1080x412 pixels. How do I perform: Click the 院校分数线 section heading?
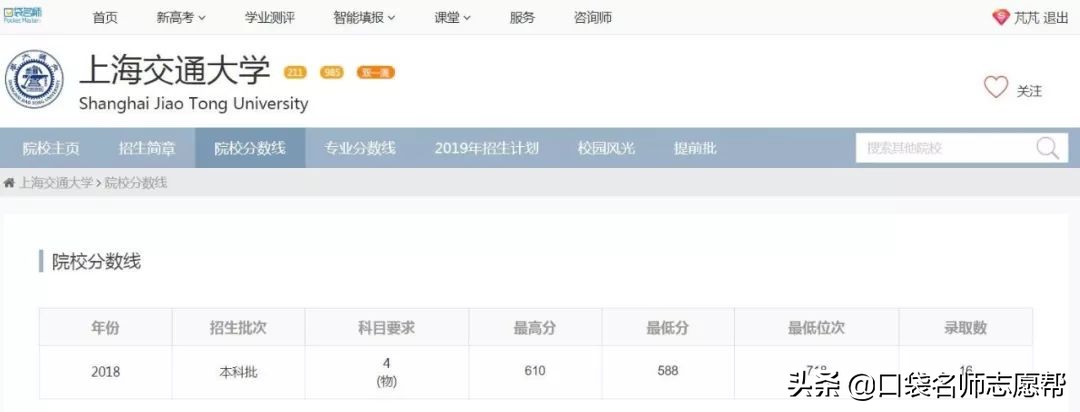(96, 262)
